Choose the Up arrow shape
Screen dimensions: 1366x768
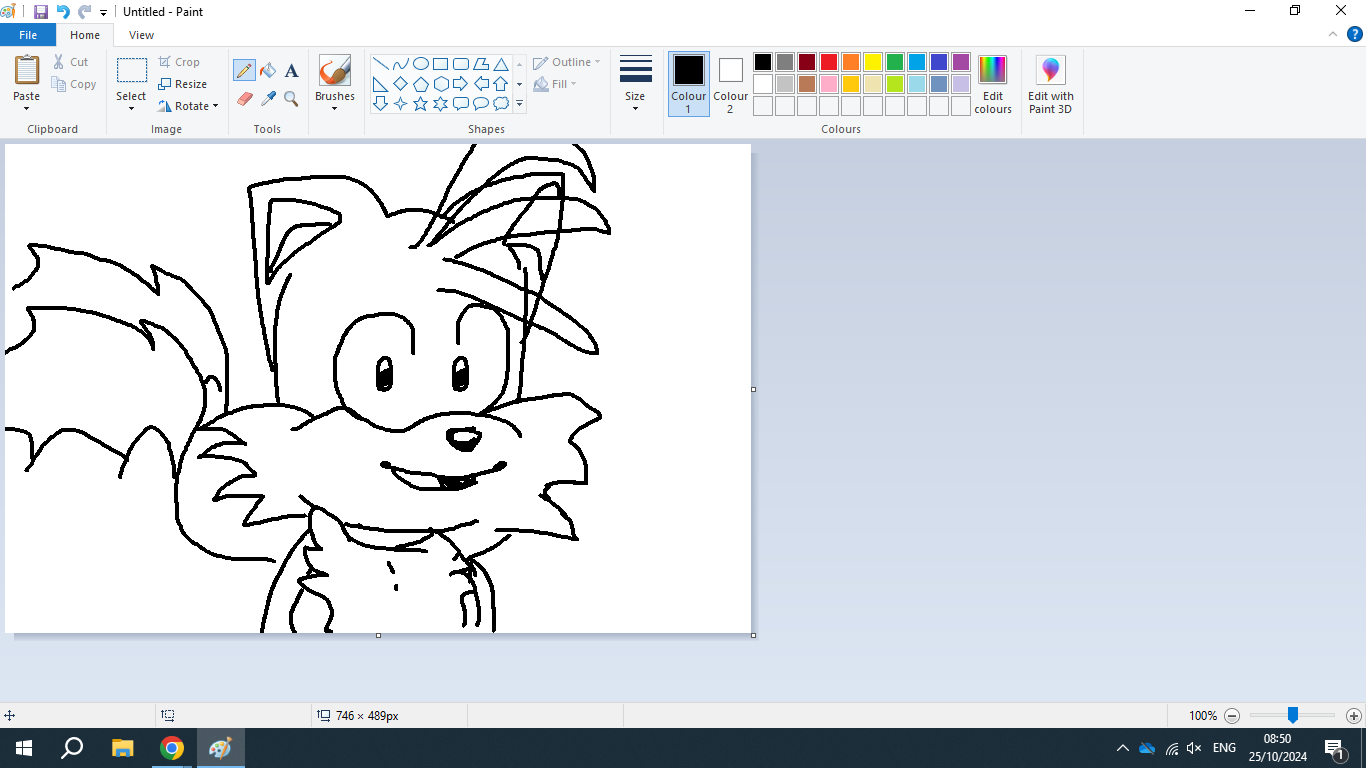coord(501,84)
